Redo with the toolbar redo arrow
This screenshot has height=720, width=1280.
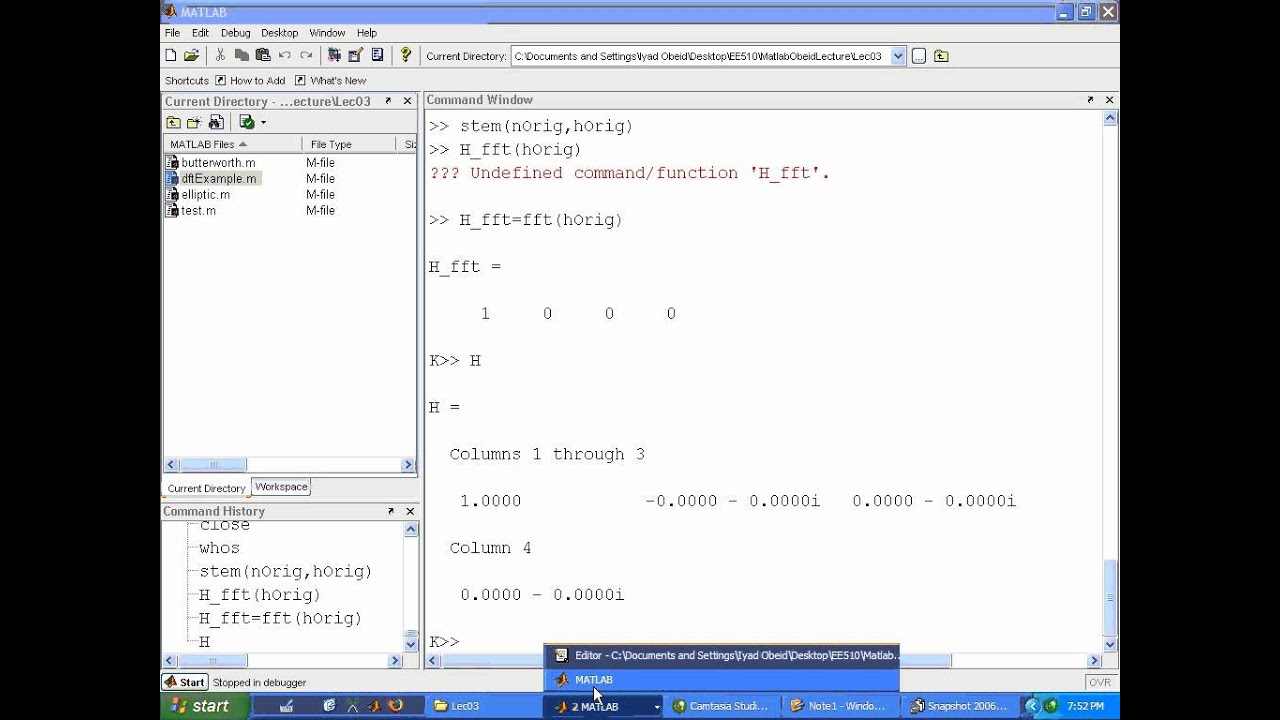306,56
